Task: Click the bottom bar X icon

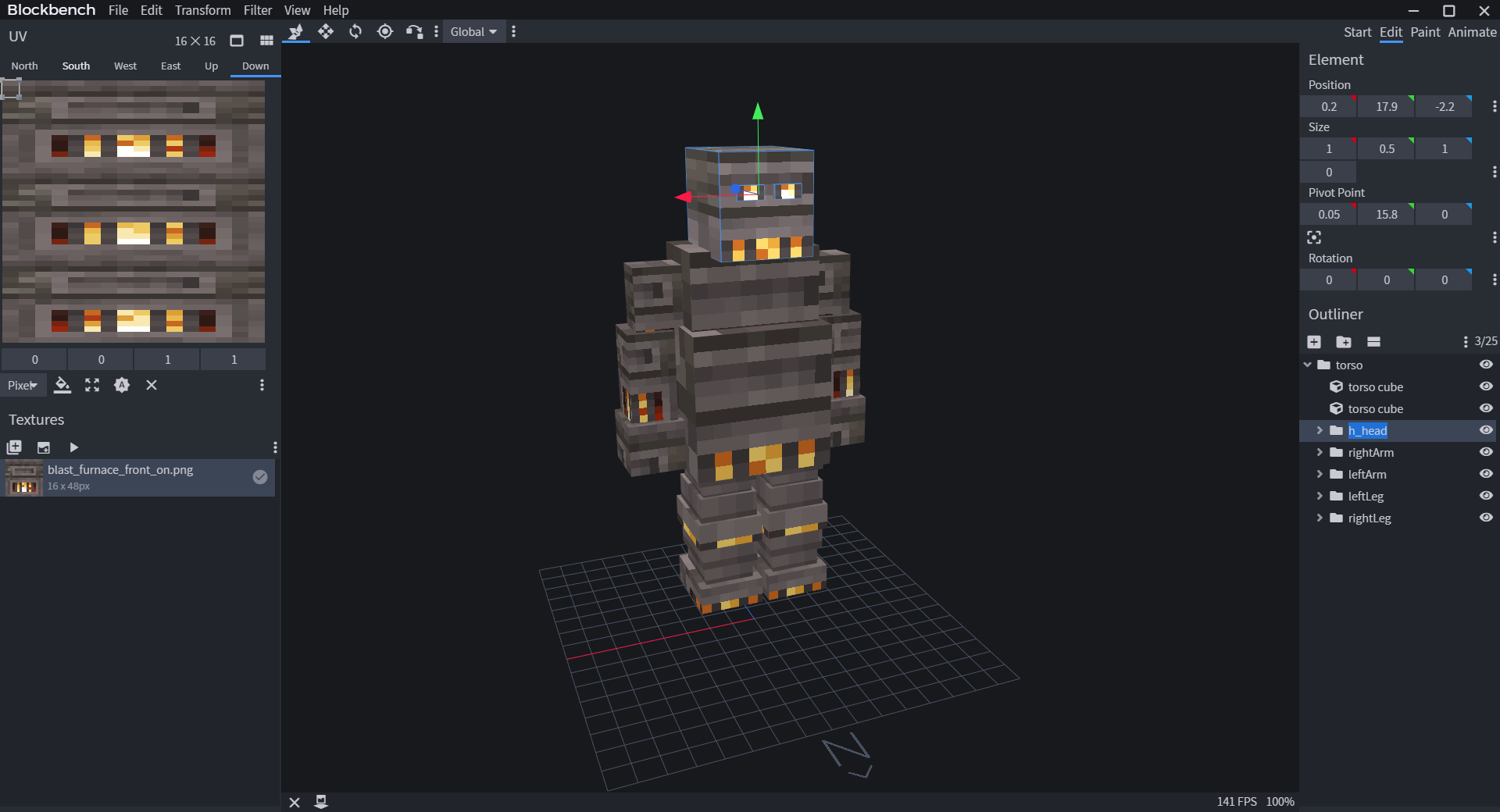Action: point(295,802)
